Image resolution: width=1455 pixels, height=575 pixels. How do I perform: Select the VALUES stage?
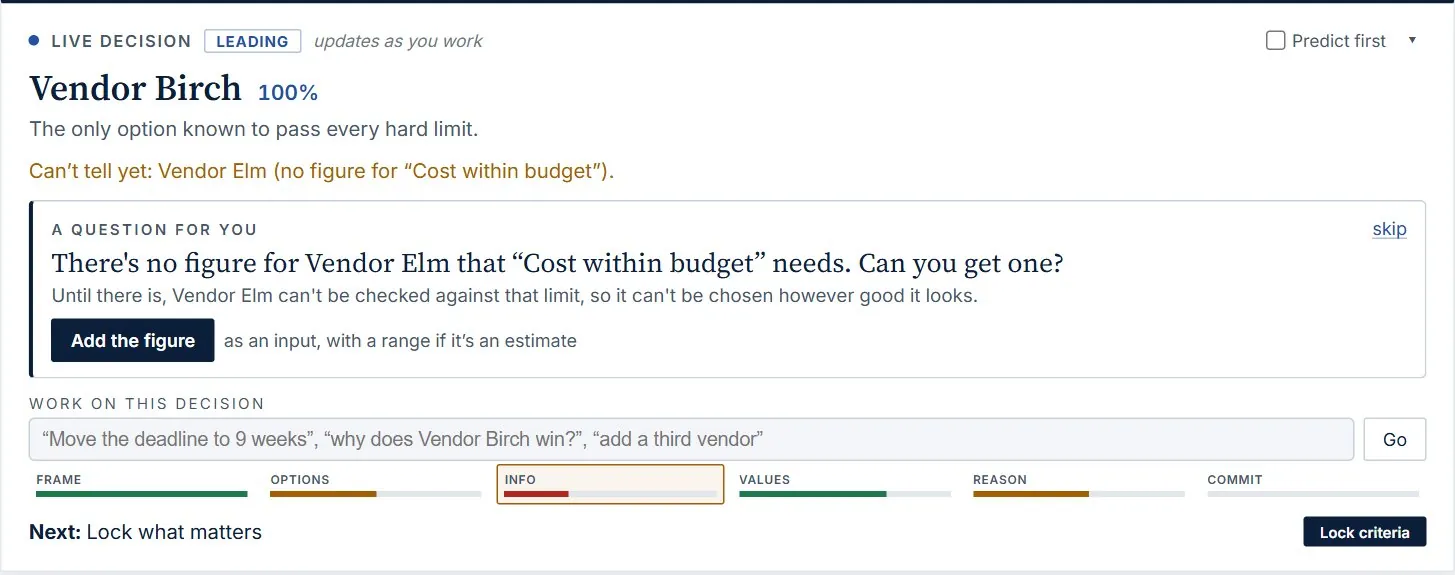pyautogui.click(x=844, y=485)
